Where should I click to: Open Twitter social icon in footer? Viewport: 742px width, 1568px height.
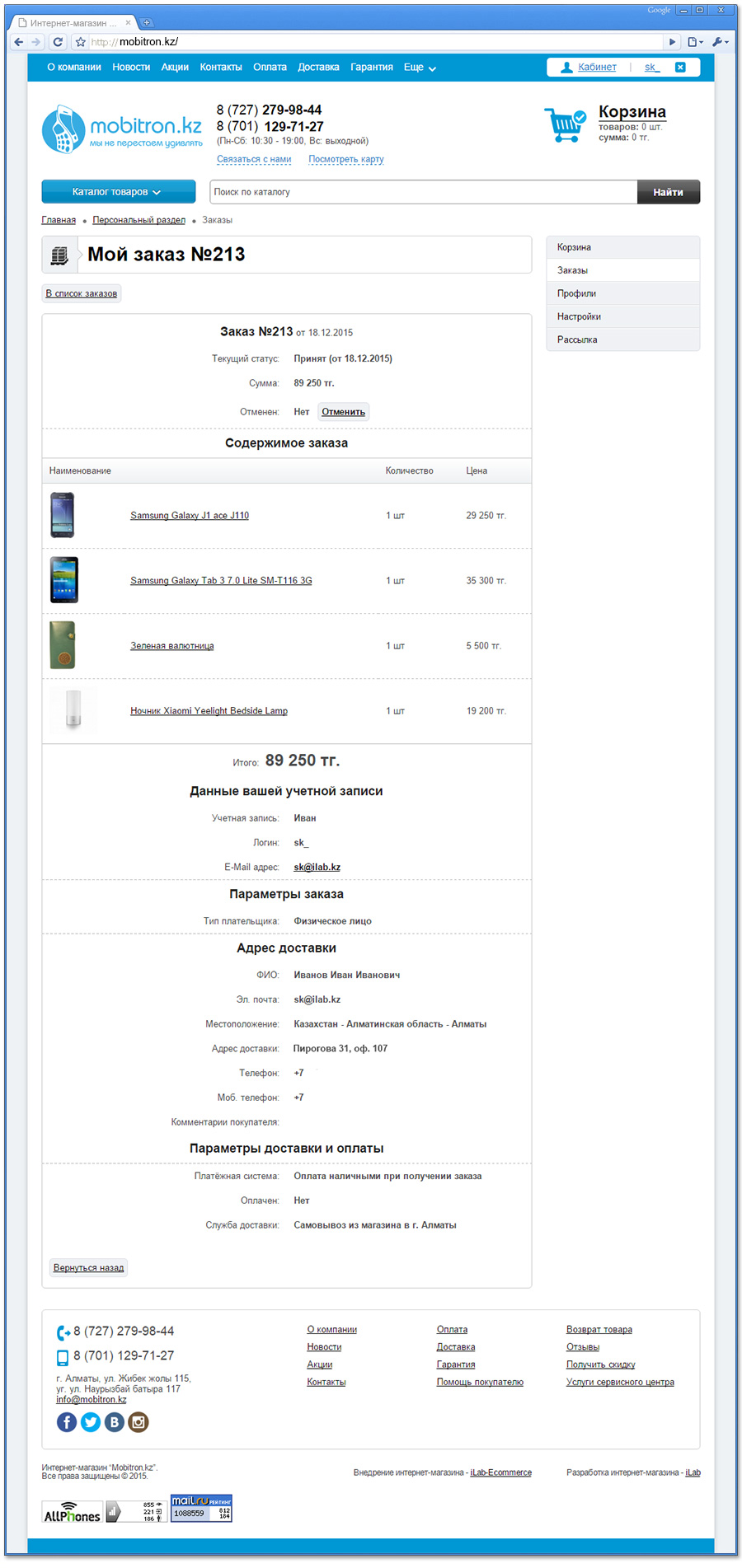(91, 1422)
